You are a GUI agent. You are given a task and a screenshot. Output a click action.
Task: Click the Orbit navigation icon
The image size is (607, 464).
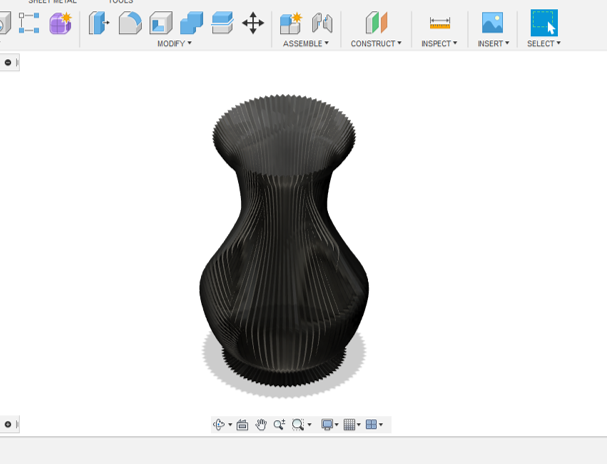[x=219, y=425]
